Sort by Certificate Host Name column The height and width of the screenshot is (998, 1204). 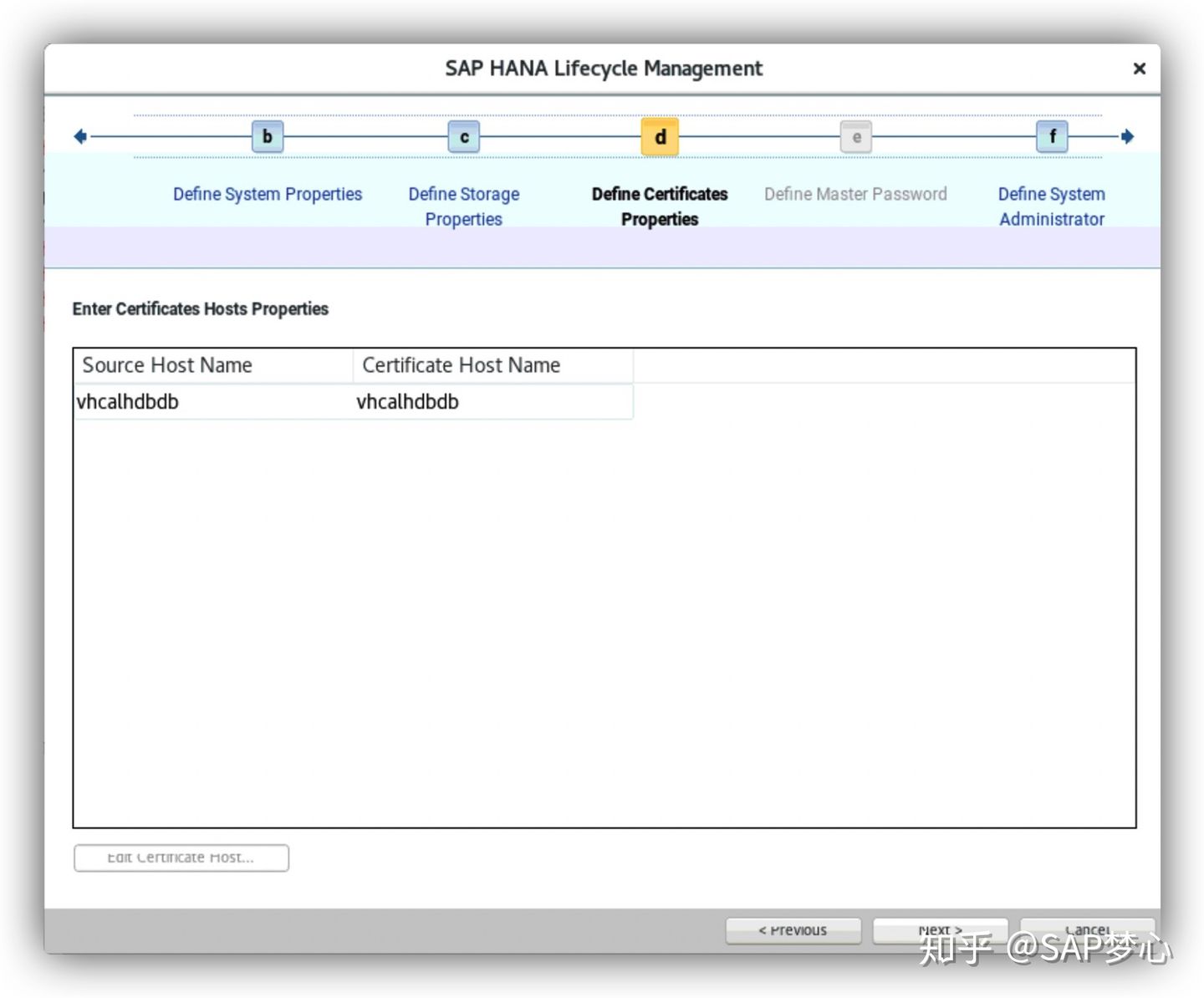pos(493,365)
